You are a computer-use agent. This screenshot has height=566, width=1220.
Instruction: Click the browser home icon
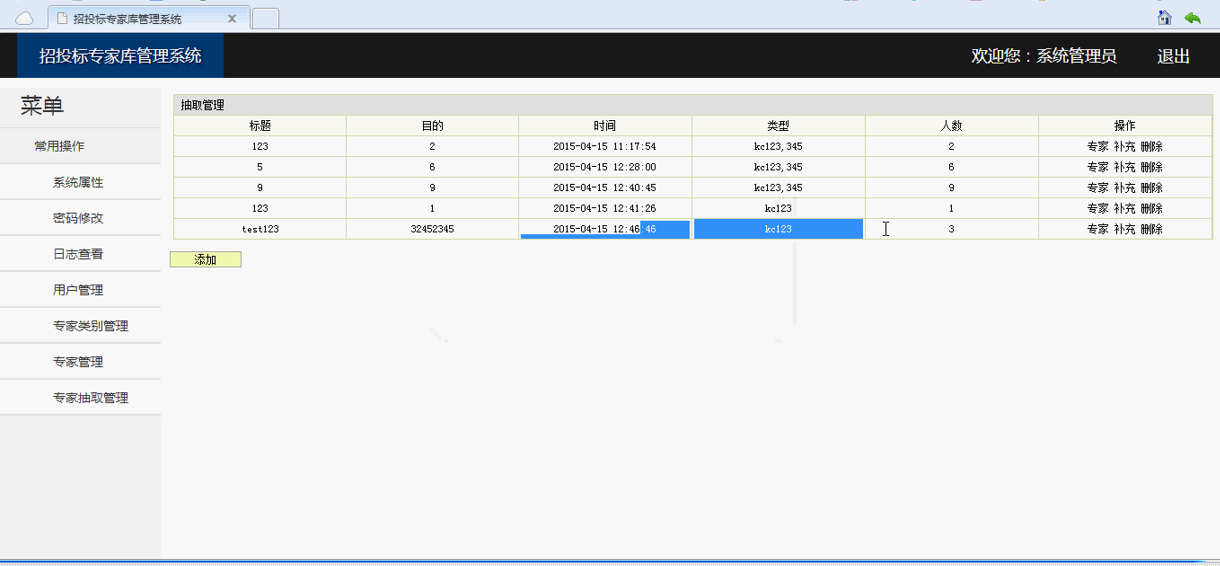tap(1164, 17)
